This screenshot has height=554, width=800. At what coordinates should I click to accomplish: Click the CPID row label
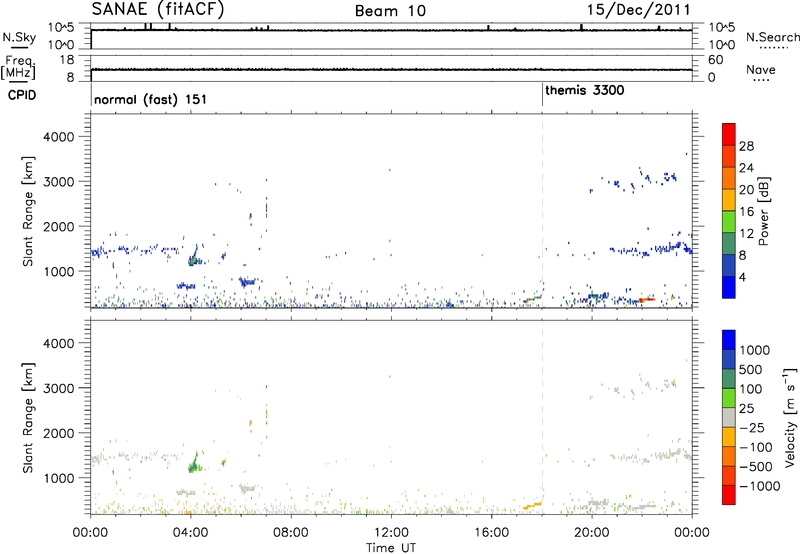(22, 95)
